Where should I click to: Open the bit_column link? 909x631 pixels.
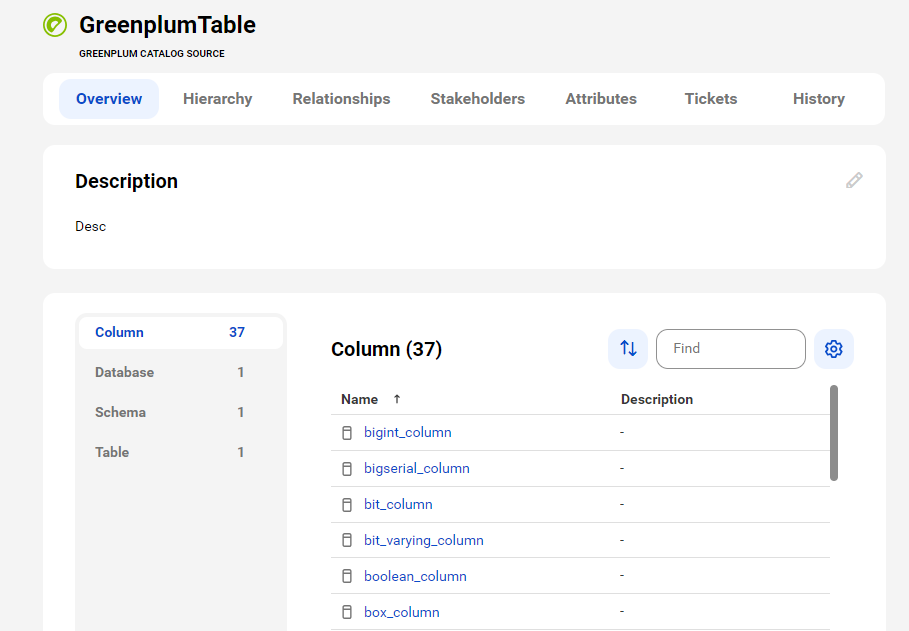398,505
